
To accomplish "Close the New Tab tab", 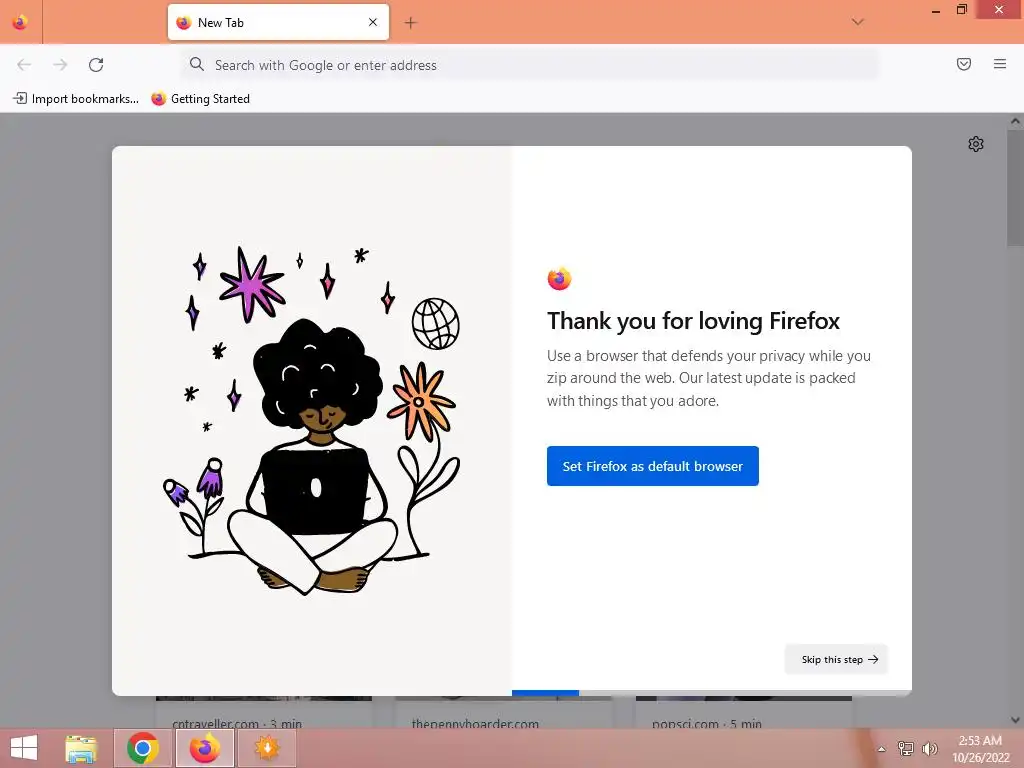I will 373,22.
